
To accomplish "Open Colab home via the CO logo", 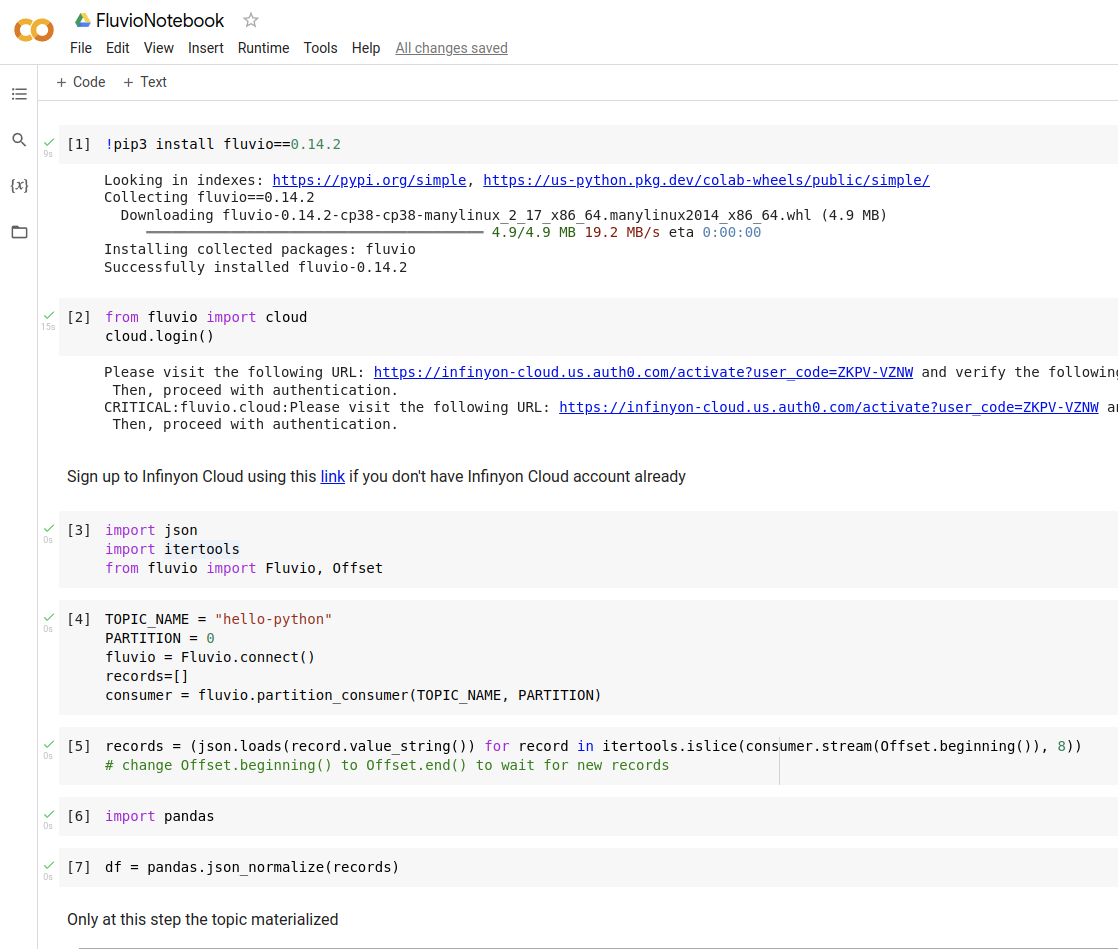I will [x=33, y=31].
